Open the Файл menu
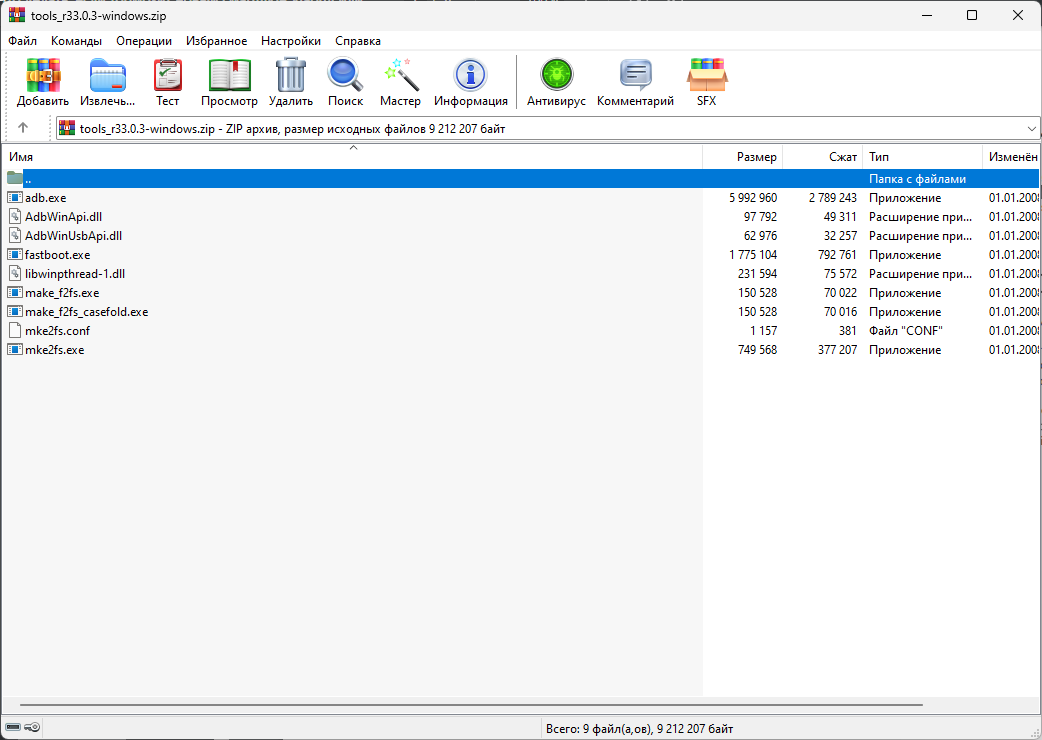Screen dimensions: 1042x740 pos(23,41)
